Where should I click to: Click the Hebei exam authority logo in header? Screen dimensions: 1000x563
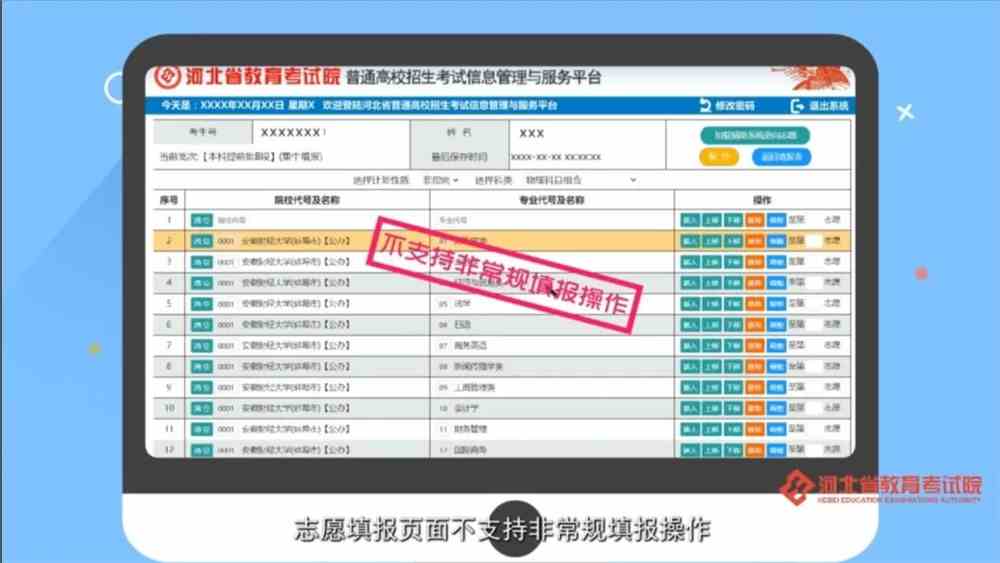[167, 77]
